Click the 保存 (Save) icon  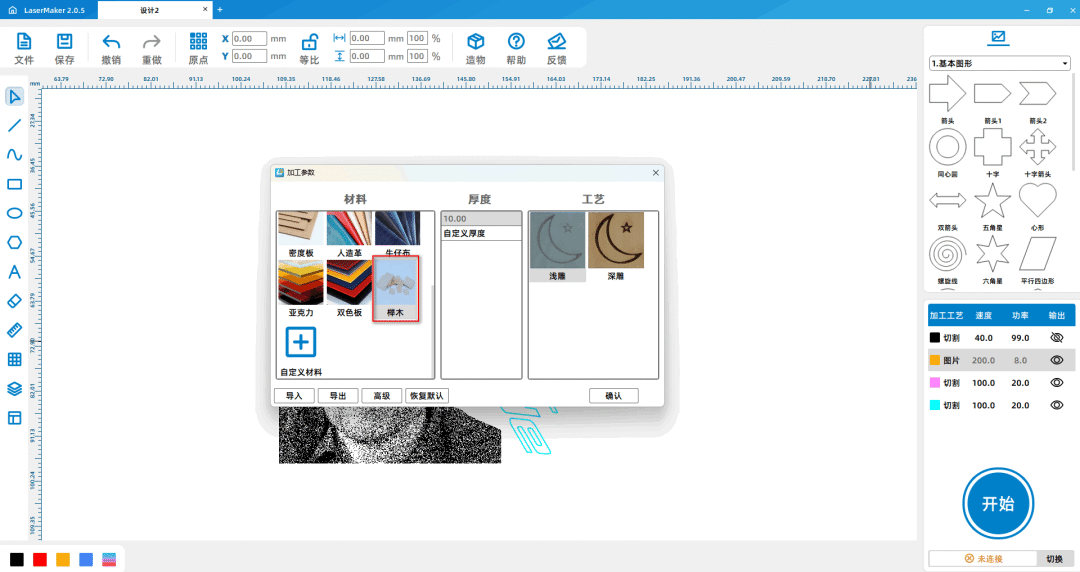tap(64, 42)
